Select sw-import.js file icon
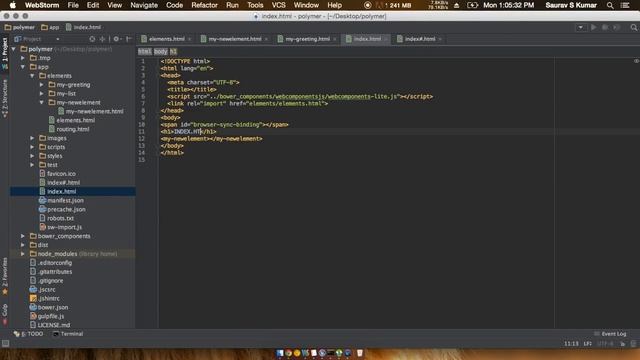 (42, 227)
